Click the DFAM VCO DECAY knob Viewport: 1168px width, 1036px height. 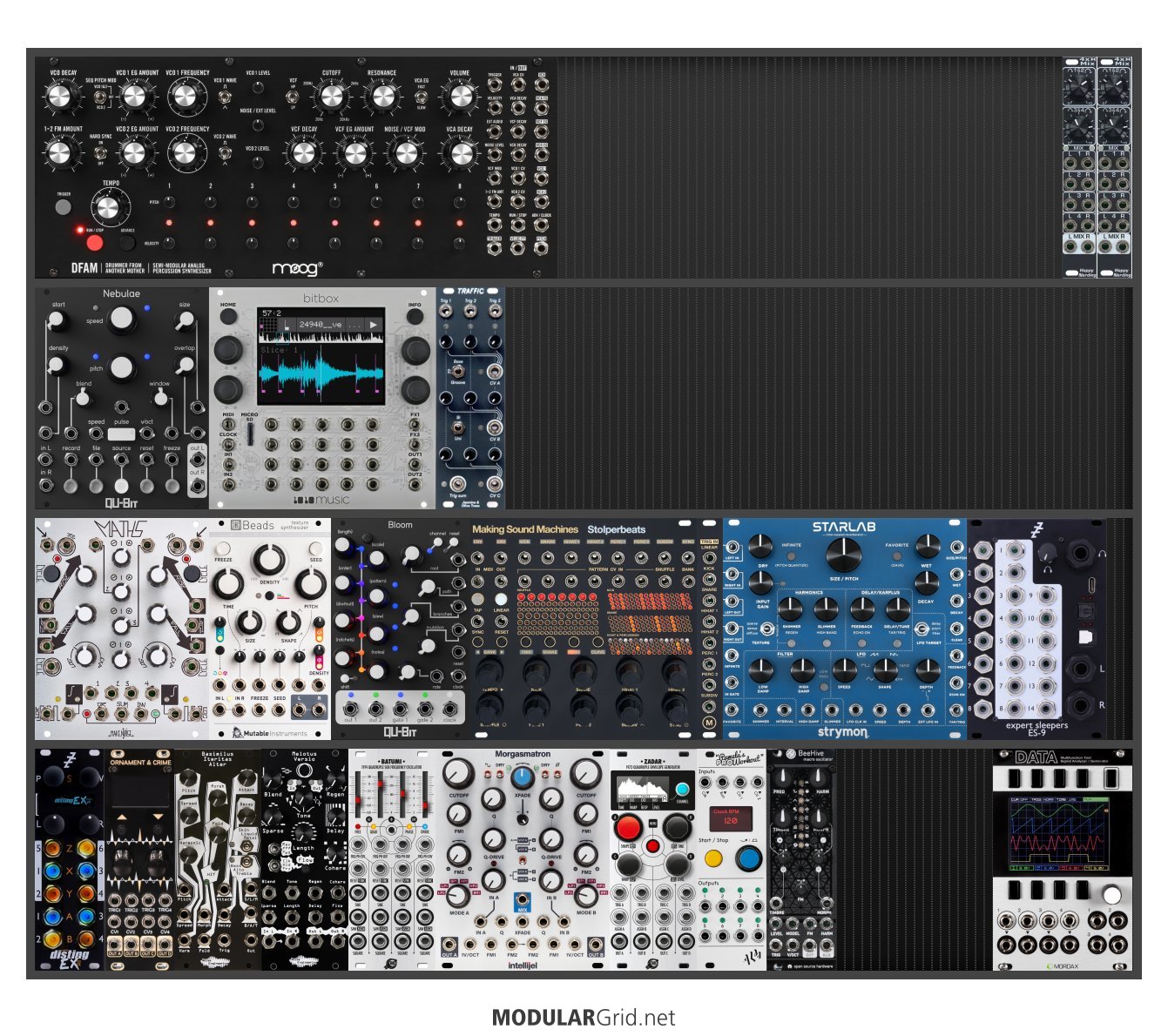tap(59, 97)
